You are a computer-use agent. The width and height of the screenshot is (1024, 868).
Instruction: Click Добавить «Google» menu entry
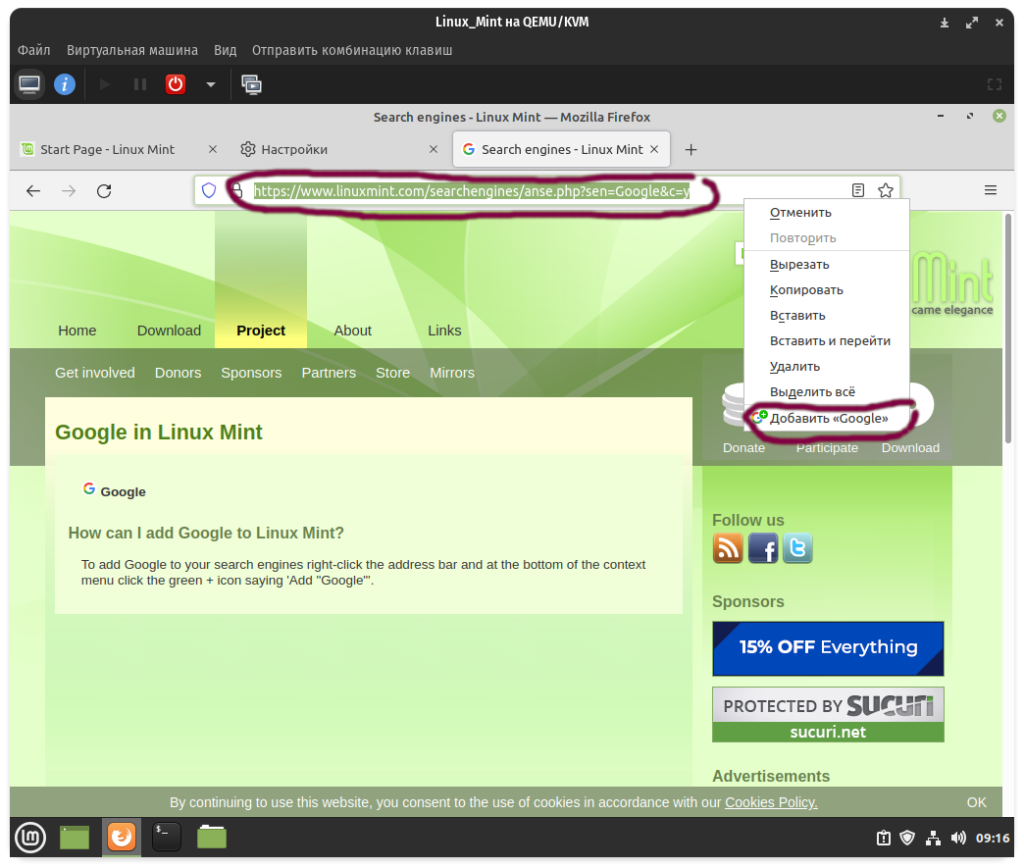pos(826,418)
